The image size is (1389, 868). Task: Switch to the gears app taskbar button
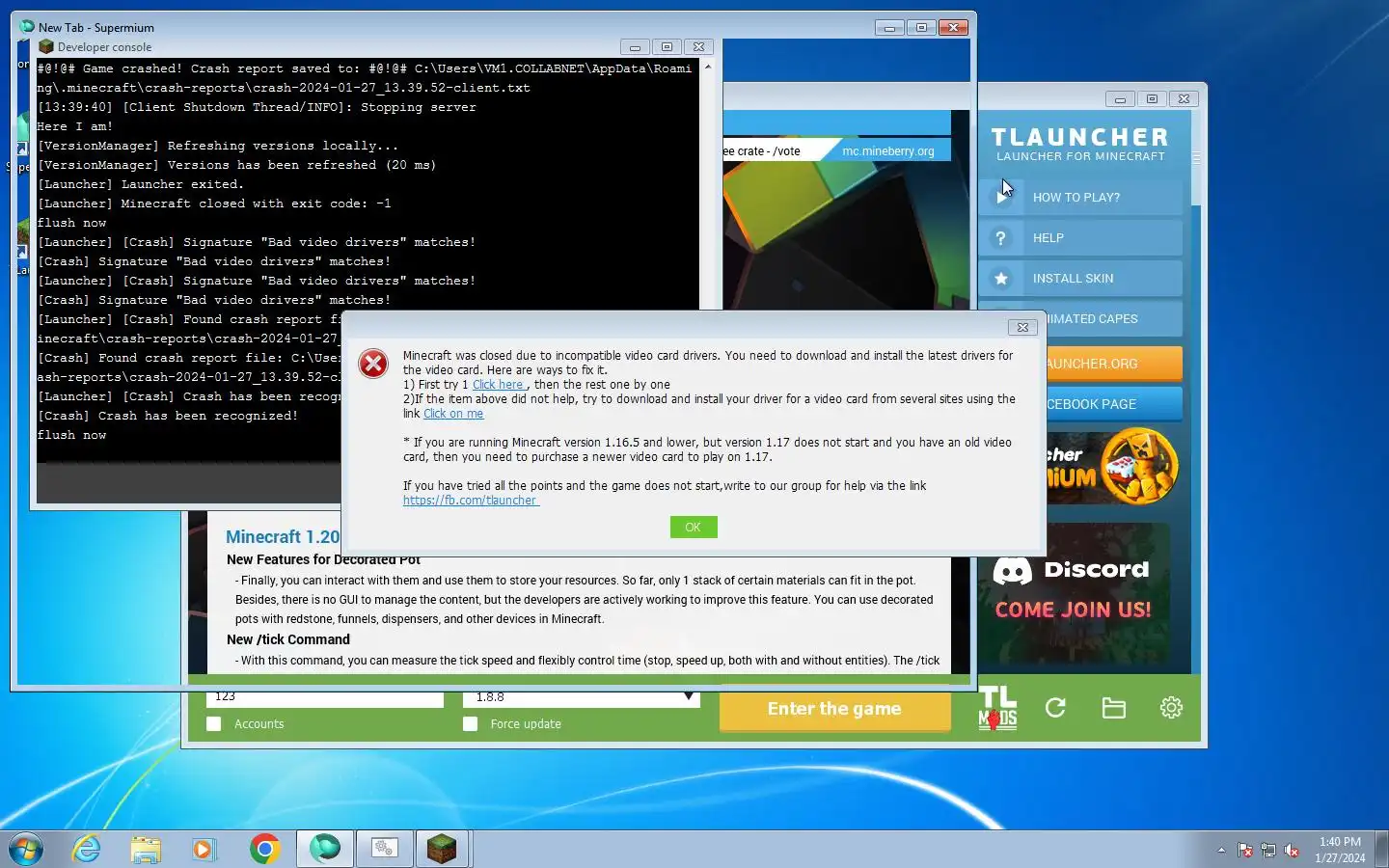[x=385, y=849]
